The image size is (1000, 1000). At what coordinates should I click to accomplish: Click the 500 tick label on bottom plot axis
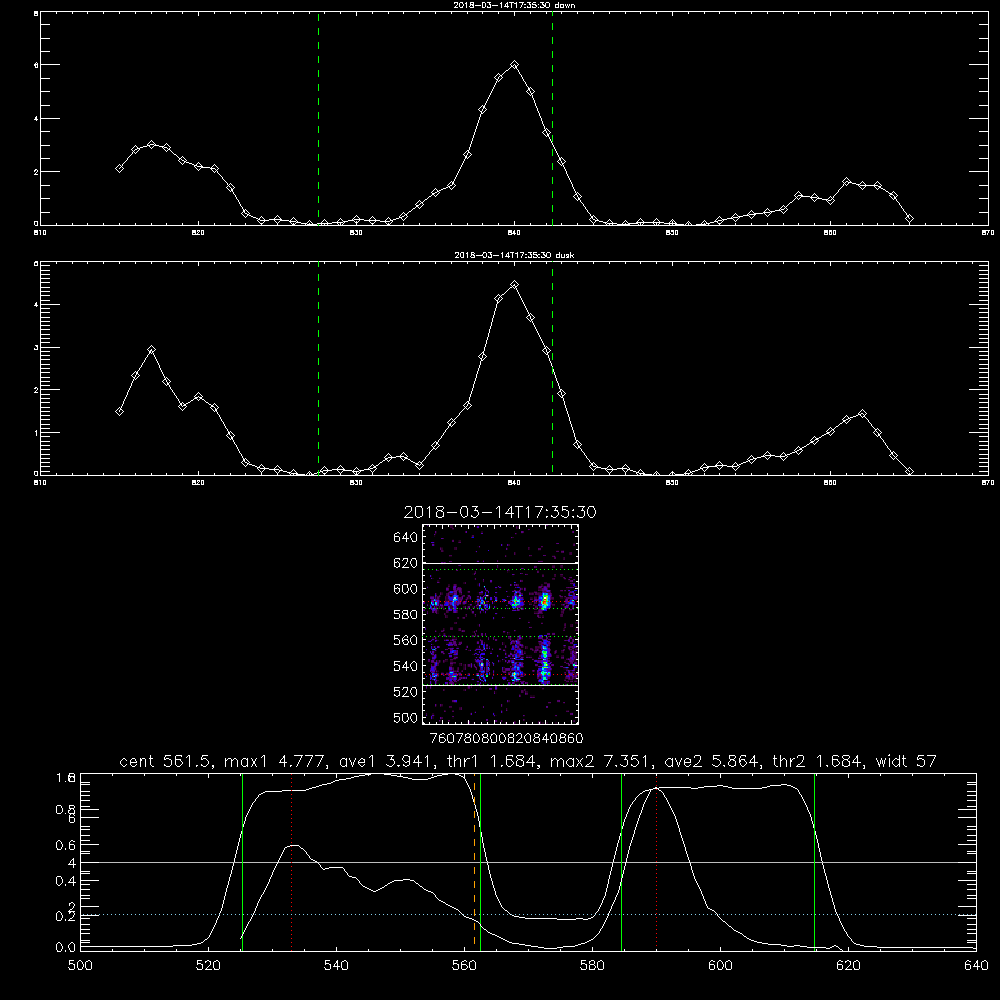pyautogui.click(x=80, y=966)
